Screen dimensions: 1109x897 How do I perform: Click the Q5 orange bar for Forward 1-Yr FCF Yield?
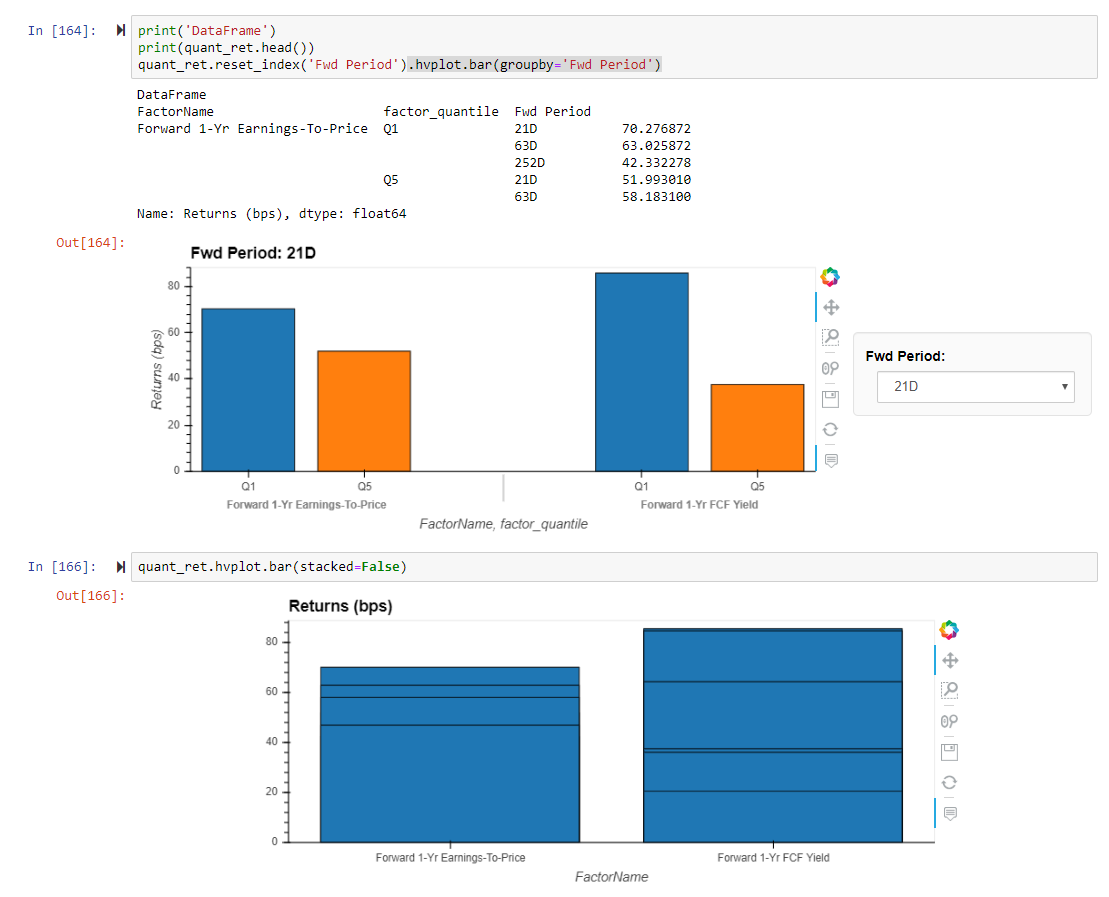tap(757, 428)
